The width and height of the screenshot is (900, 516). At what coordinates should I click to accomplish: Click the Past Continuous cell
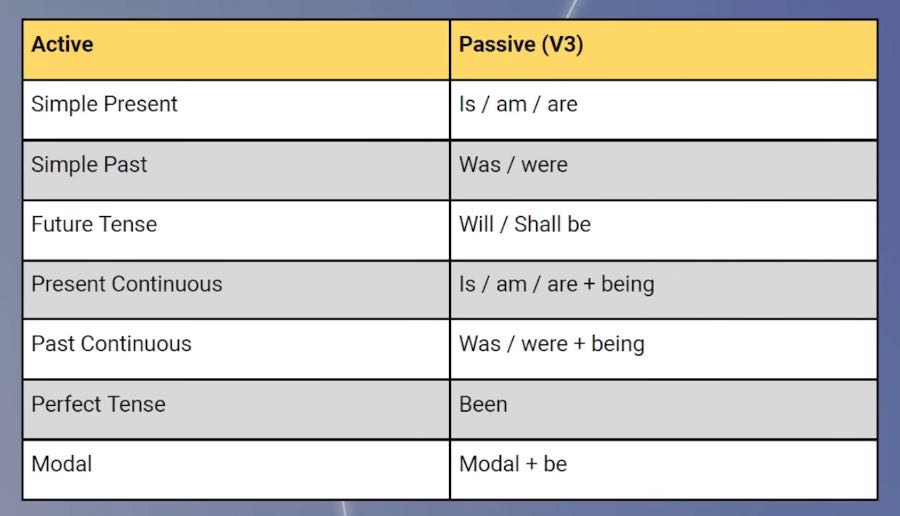[x=236, y=349]
